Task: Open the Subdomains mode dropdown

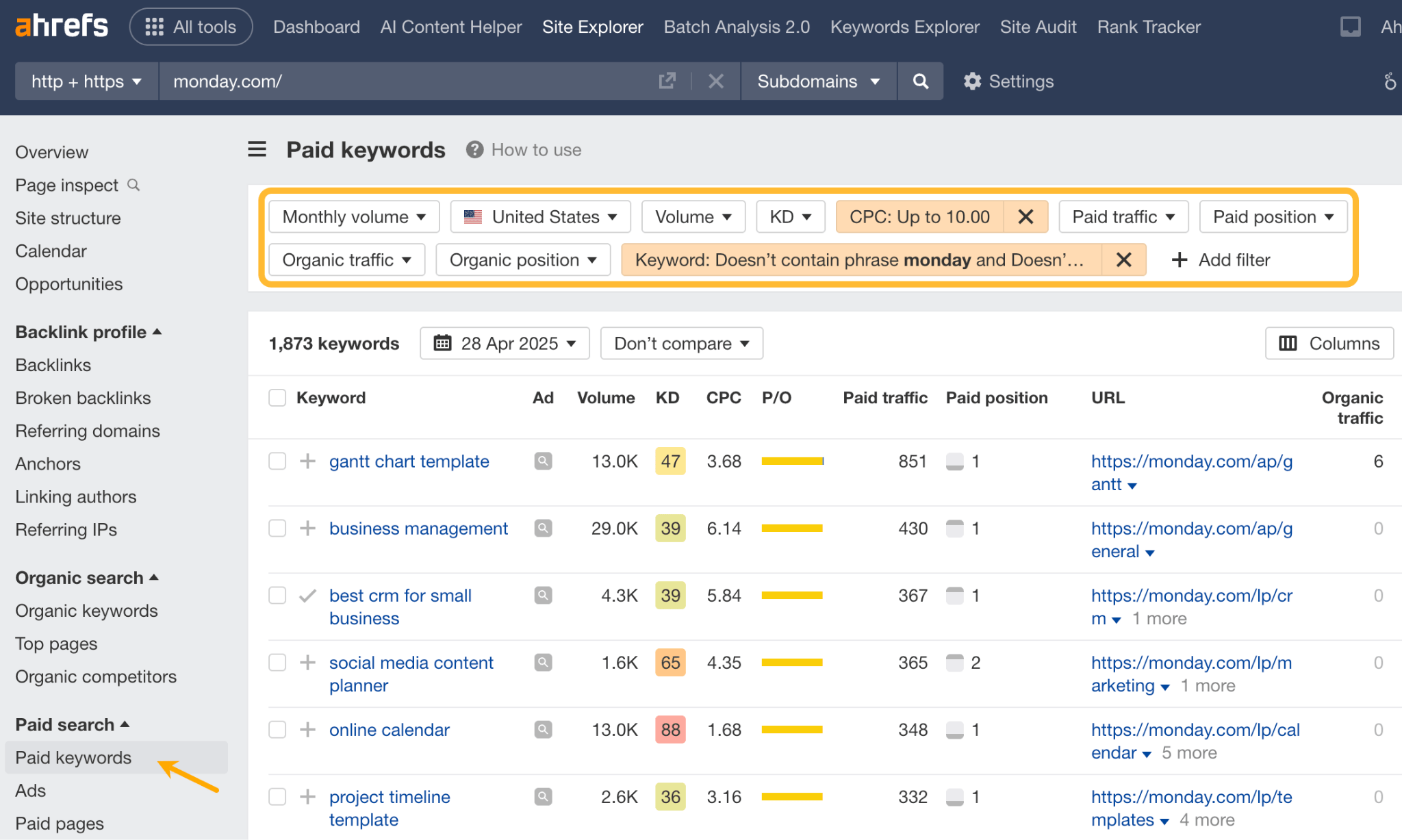Action: click(x=817, y=81)
